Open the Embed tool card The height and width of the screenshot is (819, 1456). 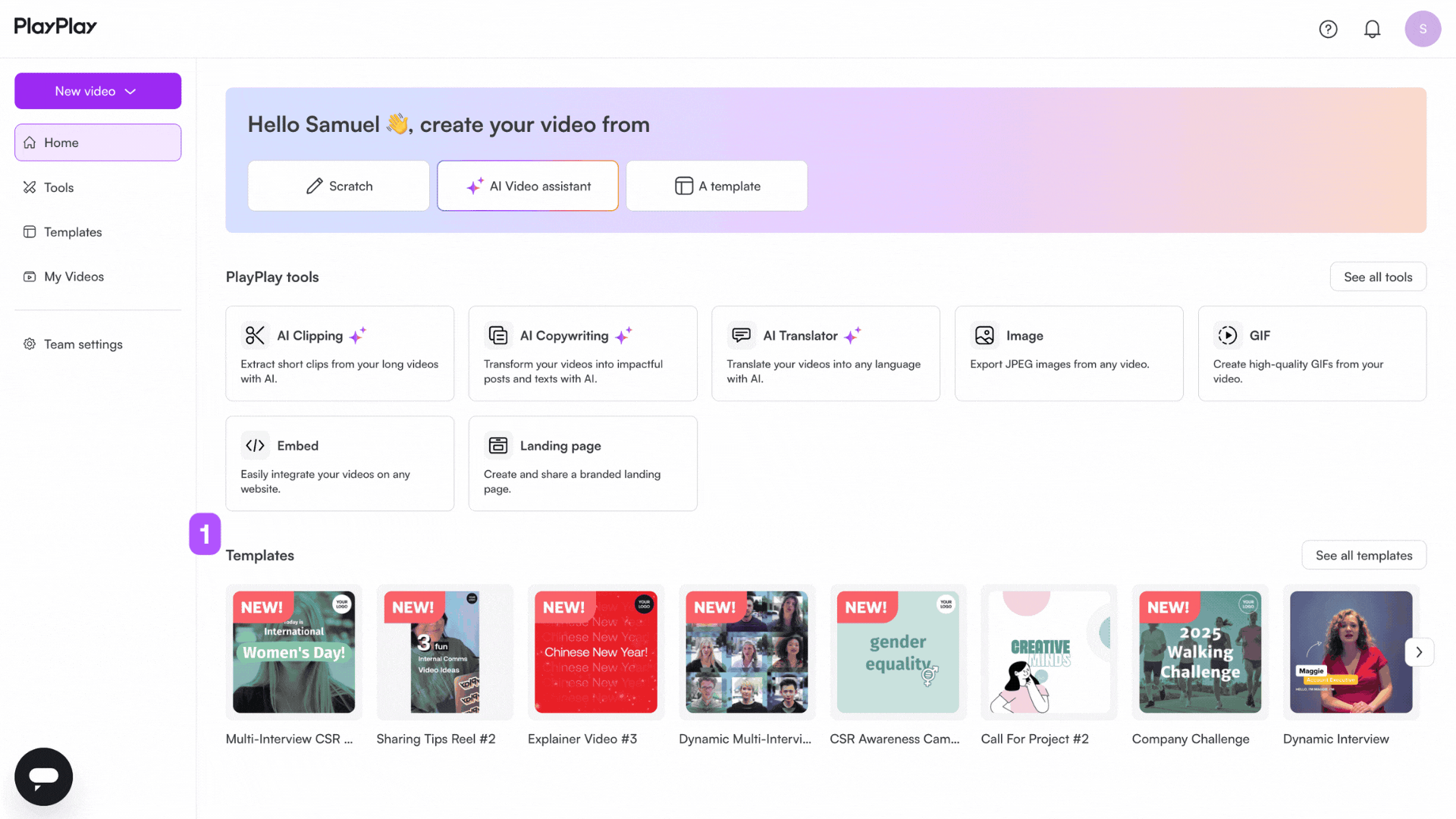[340, 463]
